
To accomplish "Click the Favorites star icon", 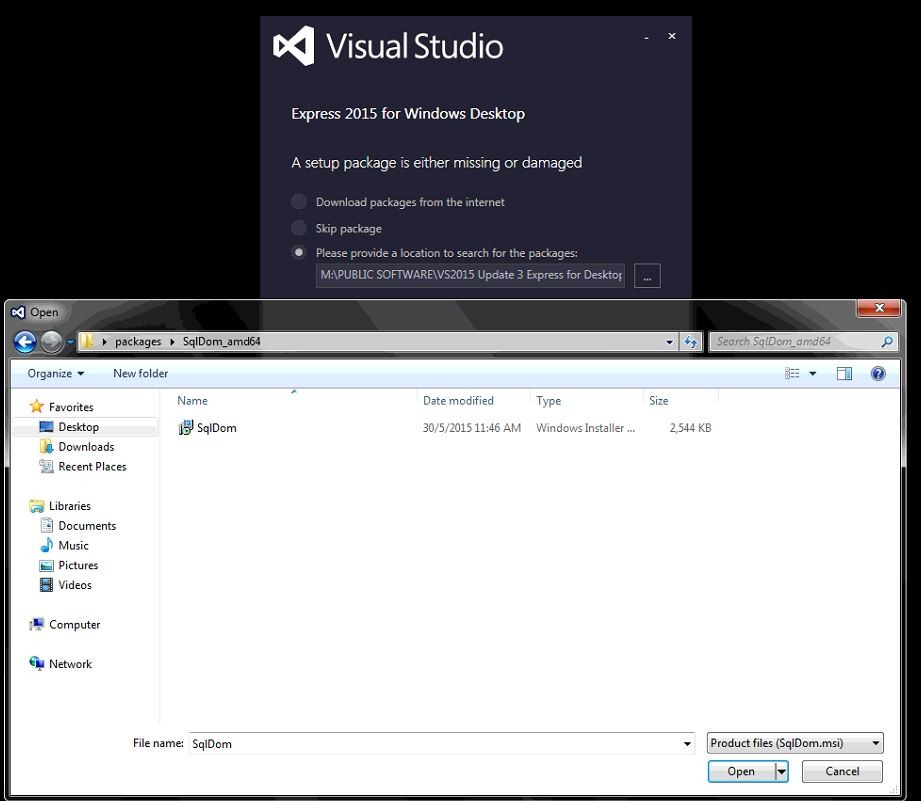I will (36, 406).
